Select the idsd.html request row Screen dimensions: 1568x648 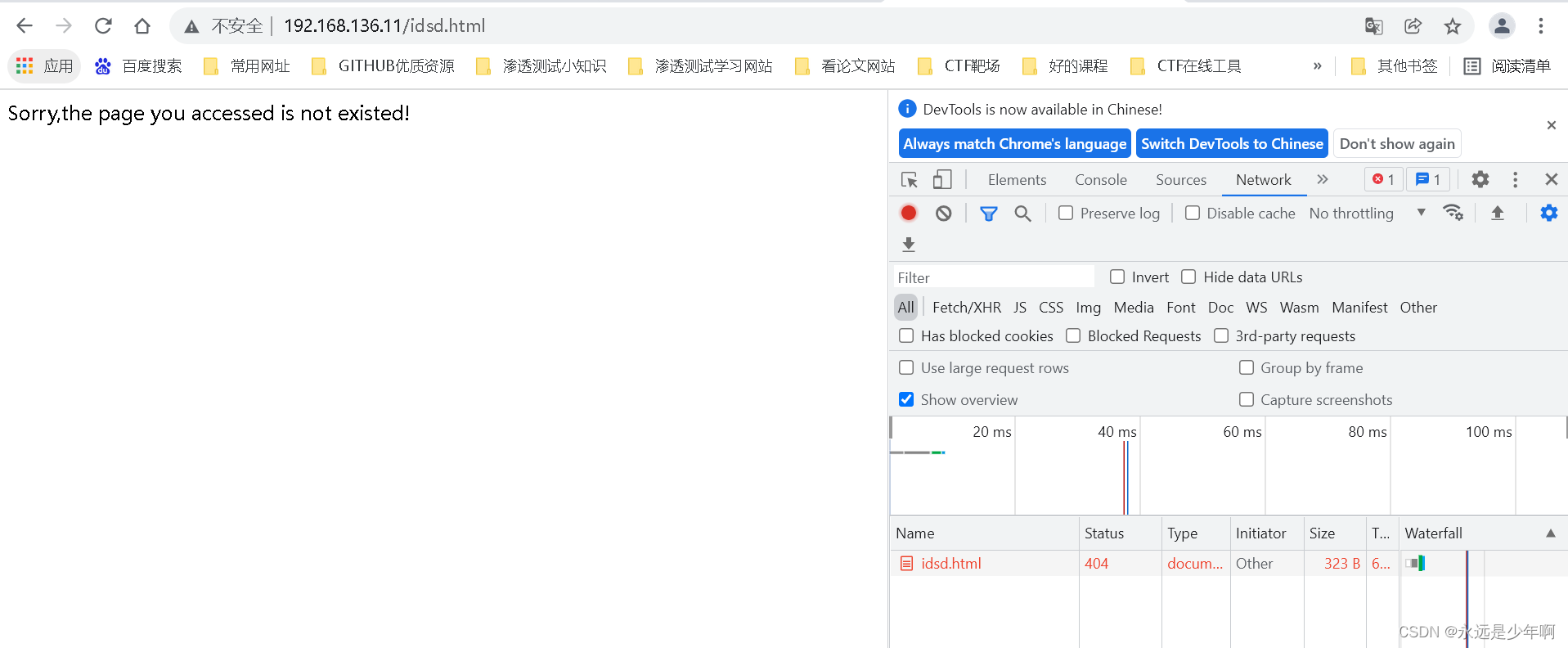1229,563
